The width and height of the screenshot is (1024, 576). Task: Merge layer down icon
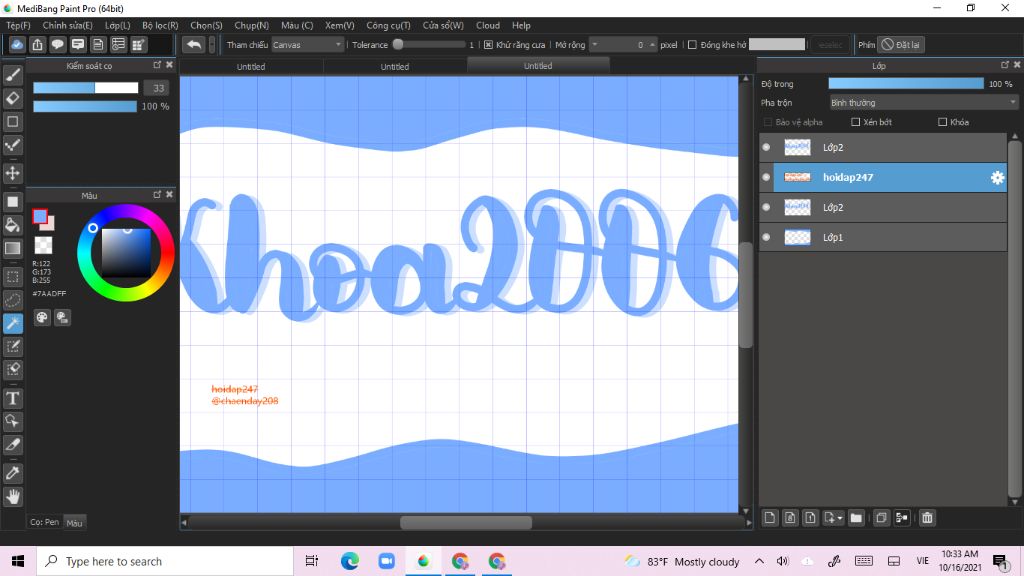[x=902, y=518]
